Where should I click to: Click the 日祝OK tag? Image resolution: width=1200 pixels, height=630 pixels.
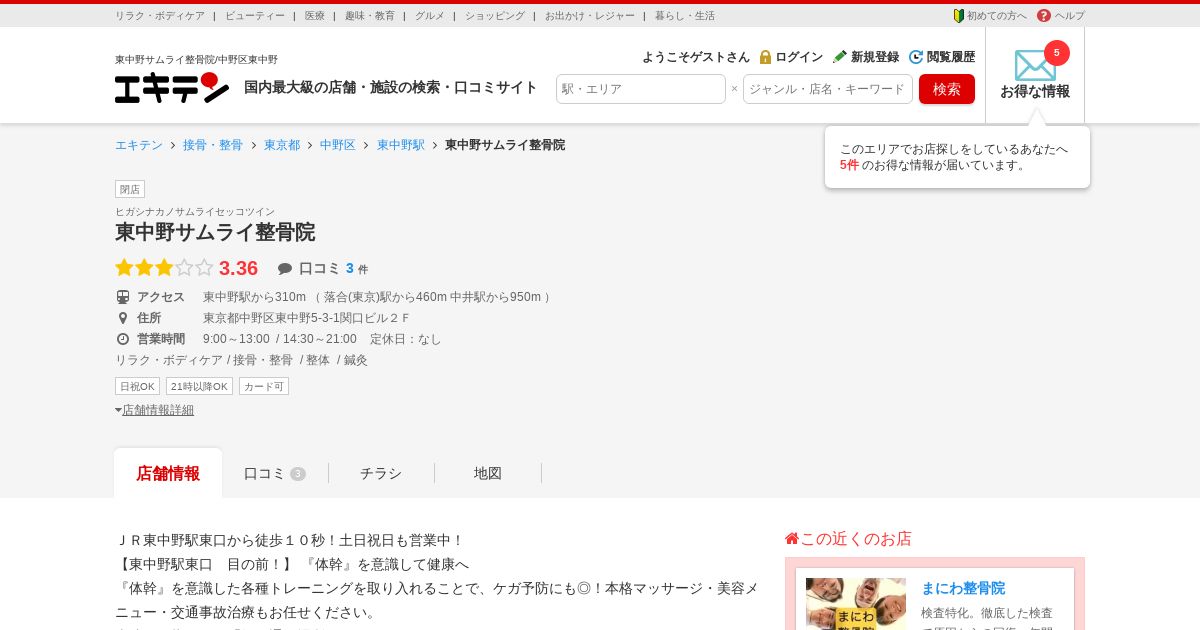click(x=137, y=386)
